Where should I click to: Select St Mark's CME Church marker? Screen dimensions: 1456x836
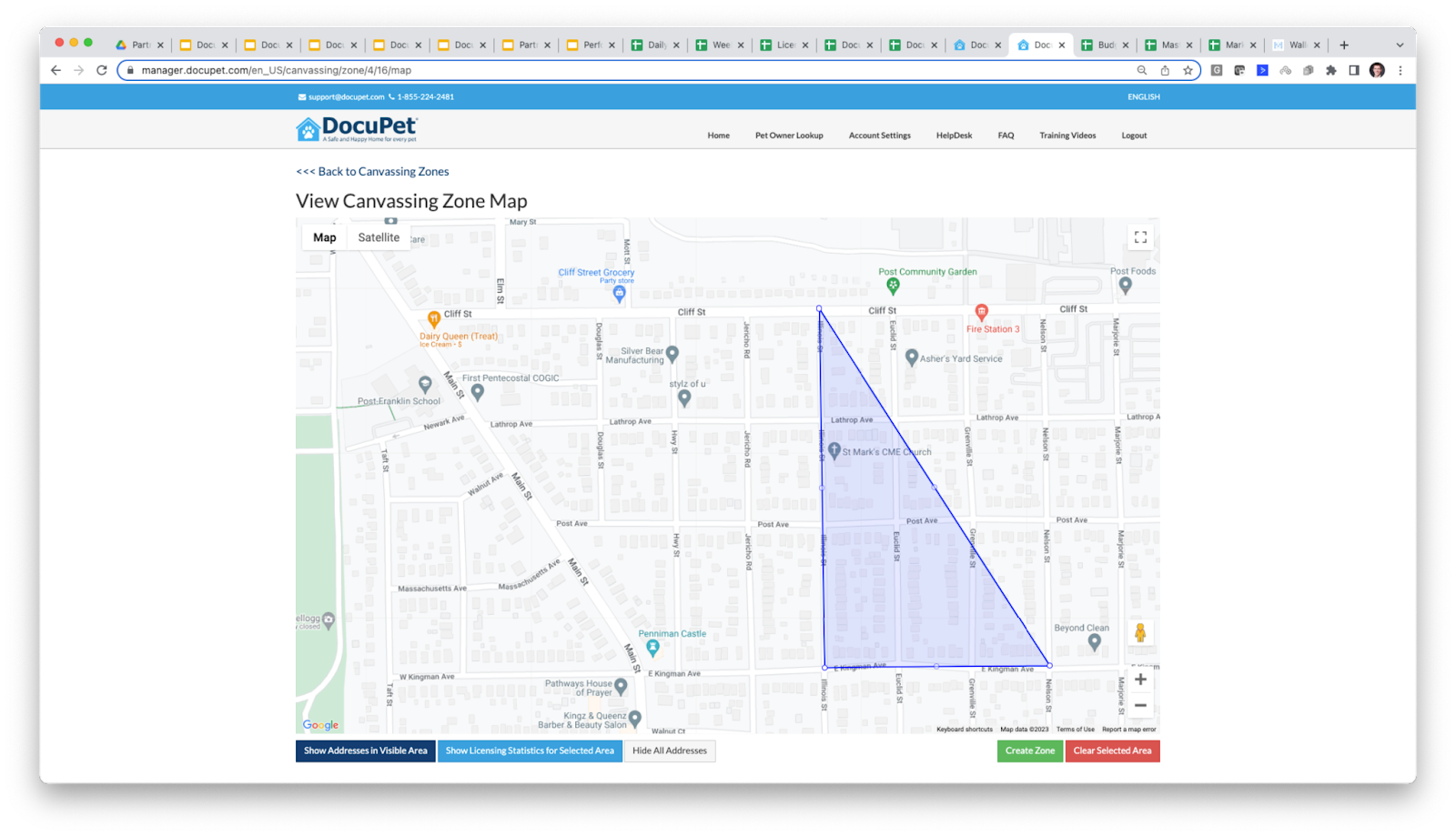pos(834,448)
